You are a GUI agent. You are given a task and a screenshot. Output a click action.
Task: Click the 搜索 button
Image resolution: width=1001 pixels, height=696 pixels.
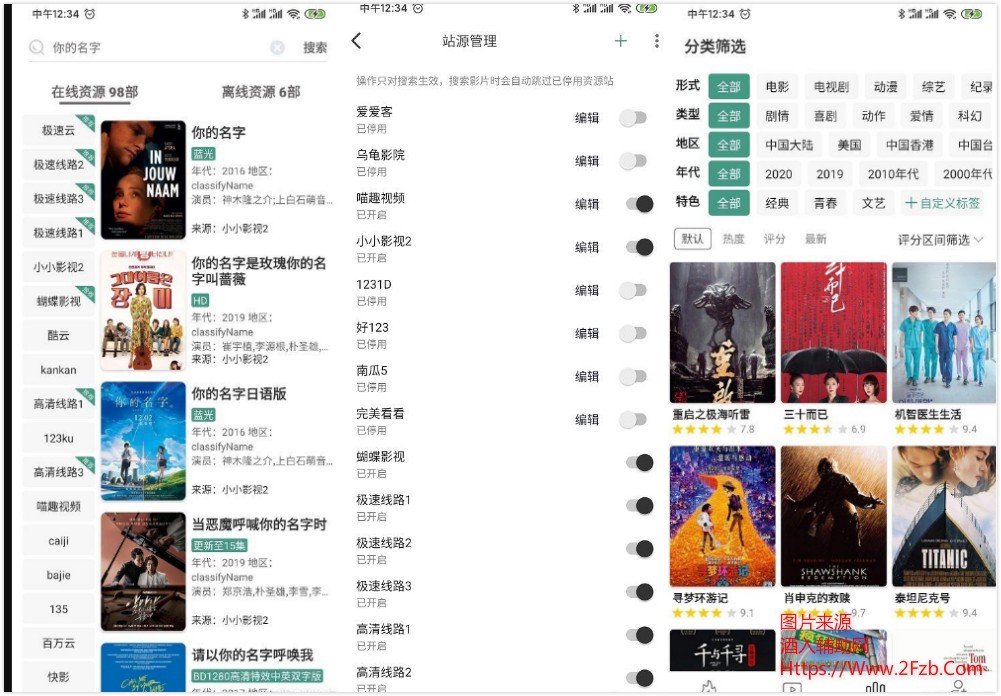[x=315, y=47]
